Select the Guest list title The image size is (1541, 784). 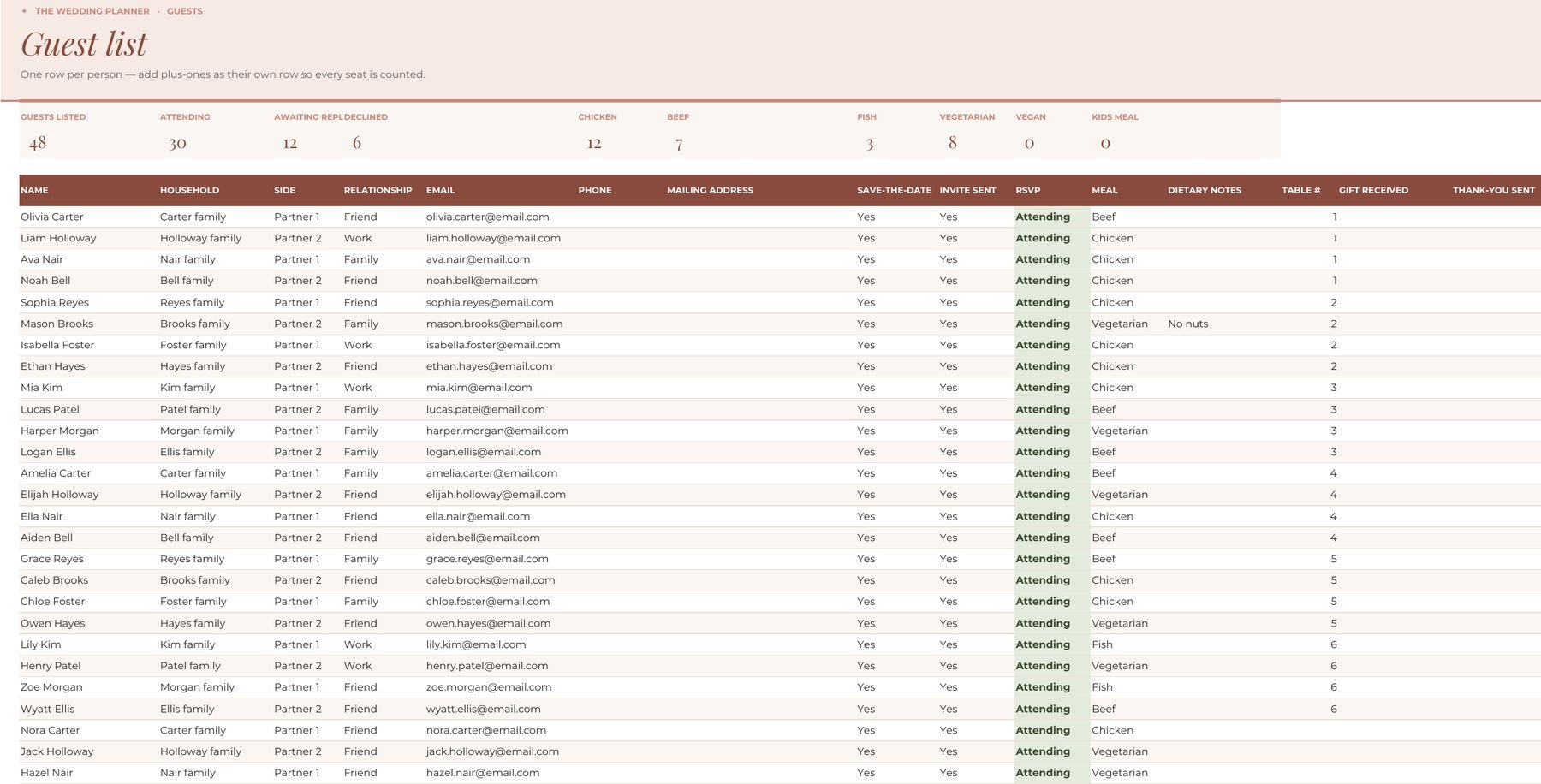84,44
